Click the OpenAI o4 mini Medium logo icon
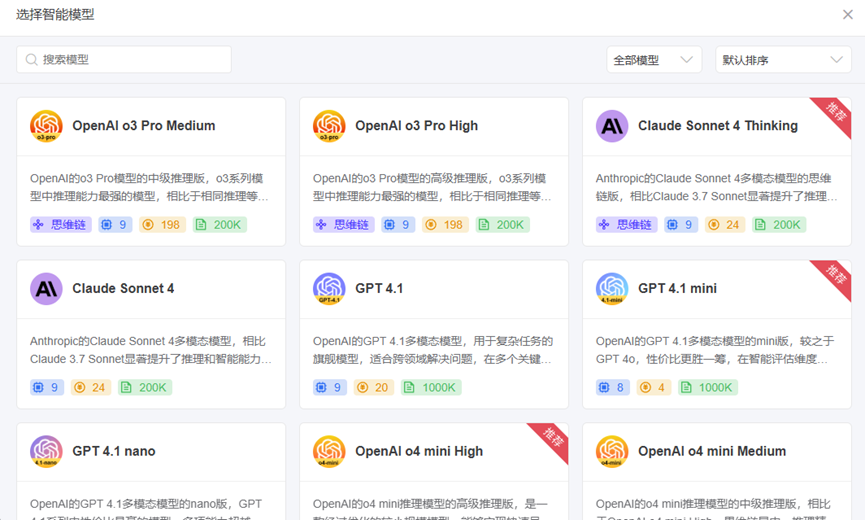The width and height of the screenshot is (865, 520). point(612,451)
